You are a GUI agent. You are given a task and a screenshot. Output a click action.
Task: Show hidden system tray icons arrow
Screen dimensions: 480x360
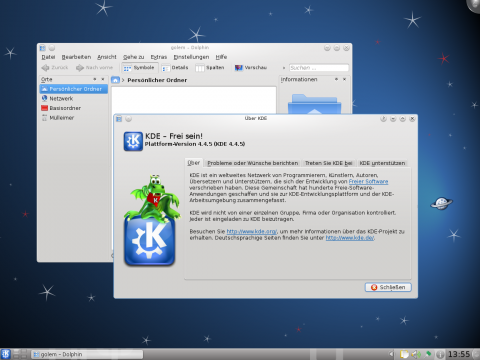pyautogui.click(x=392, y=354)
